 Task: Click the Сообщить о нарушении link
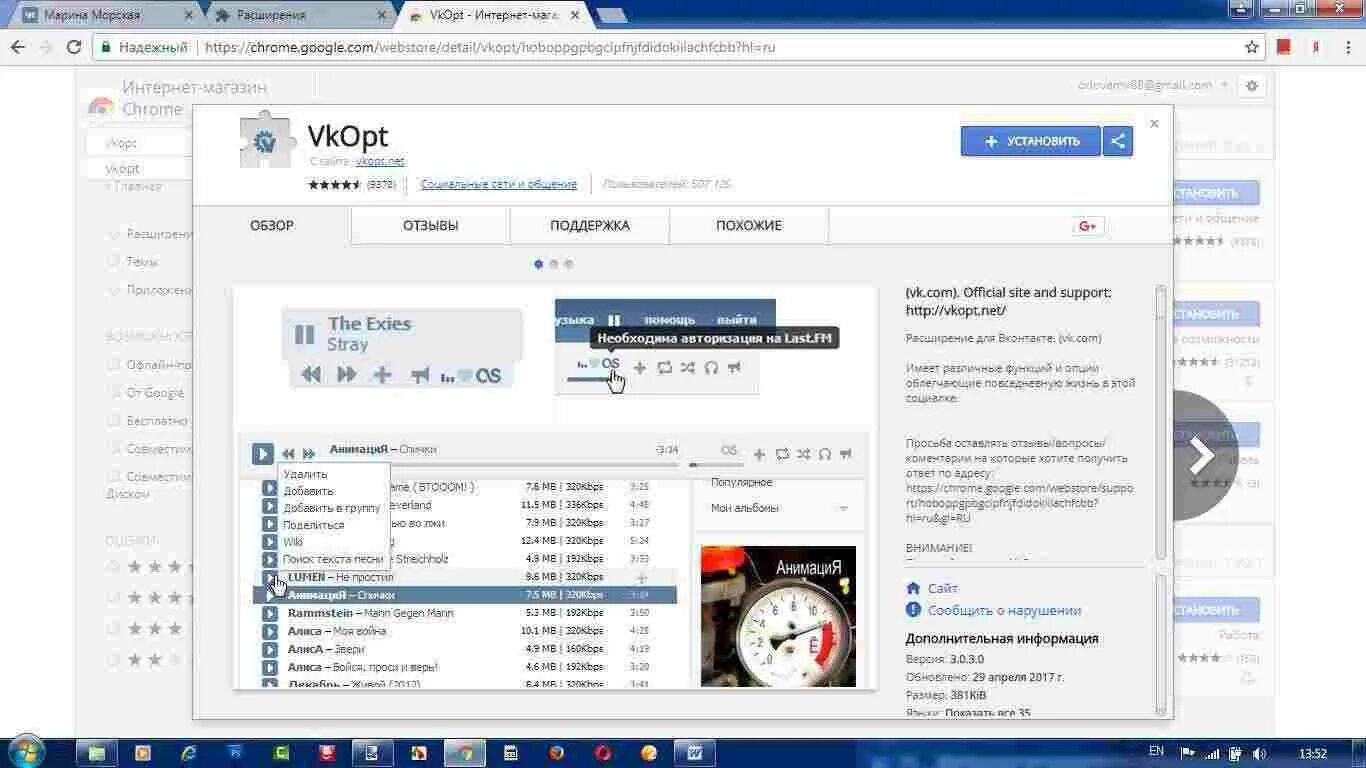1004,610
